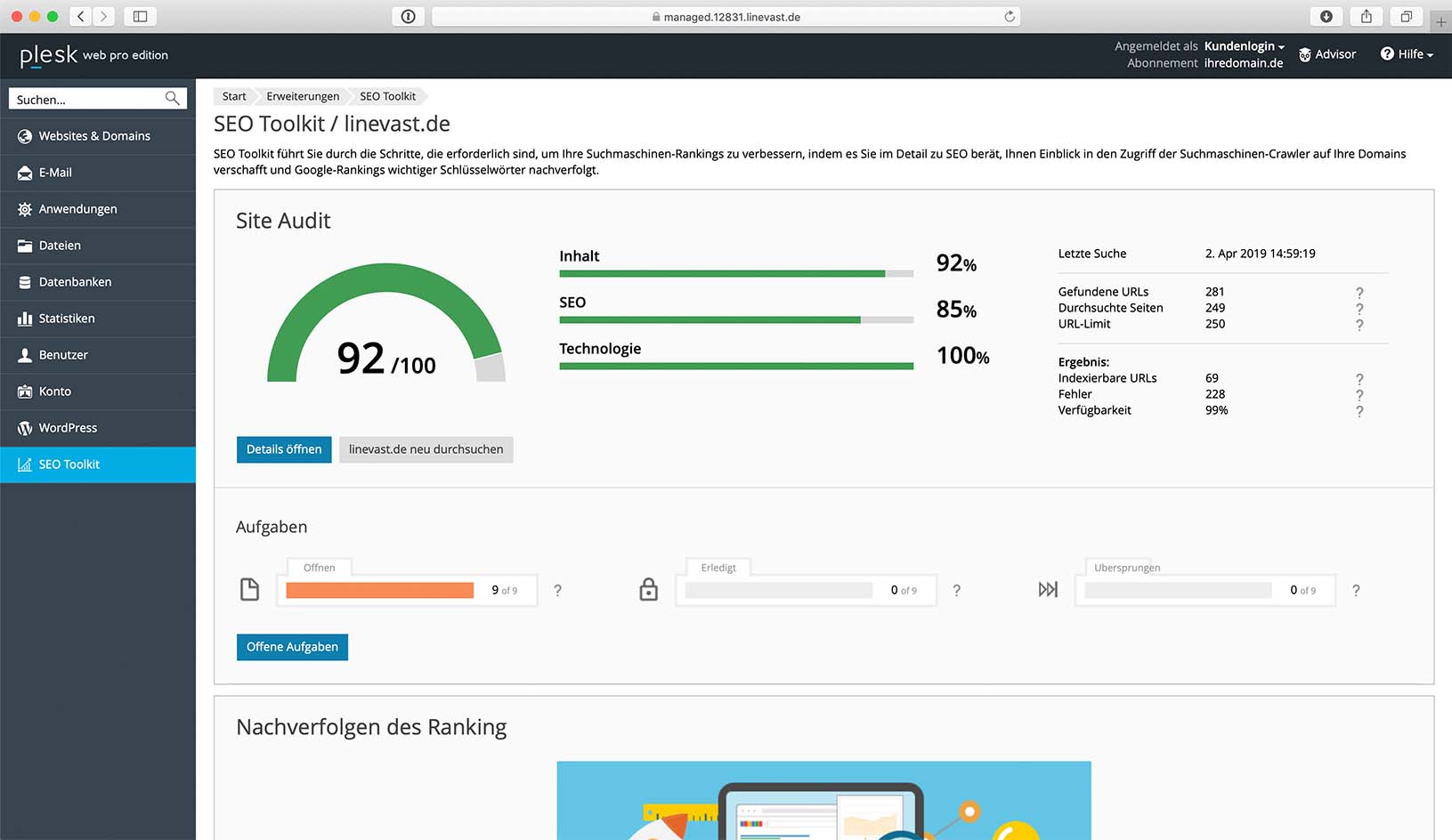Open a new tab with plus icon
The height and width of the screenshot is (840, 1452).
click(x=1440, y=21)
